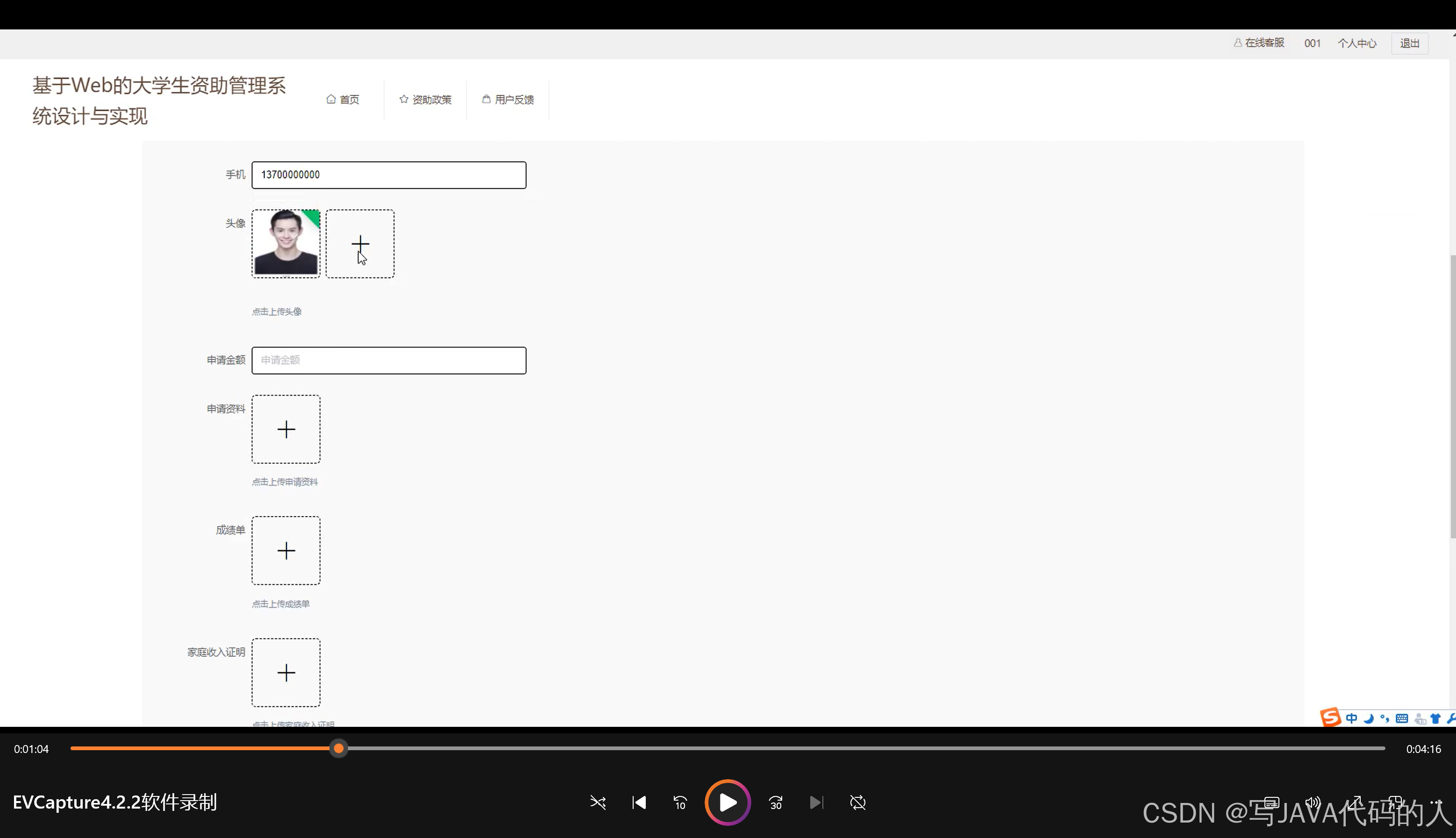Open the subtitles and captions menu
This screenshot has height=838, width=1456.
[1272, 802]
